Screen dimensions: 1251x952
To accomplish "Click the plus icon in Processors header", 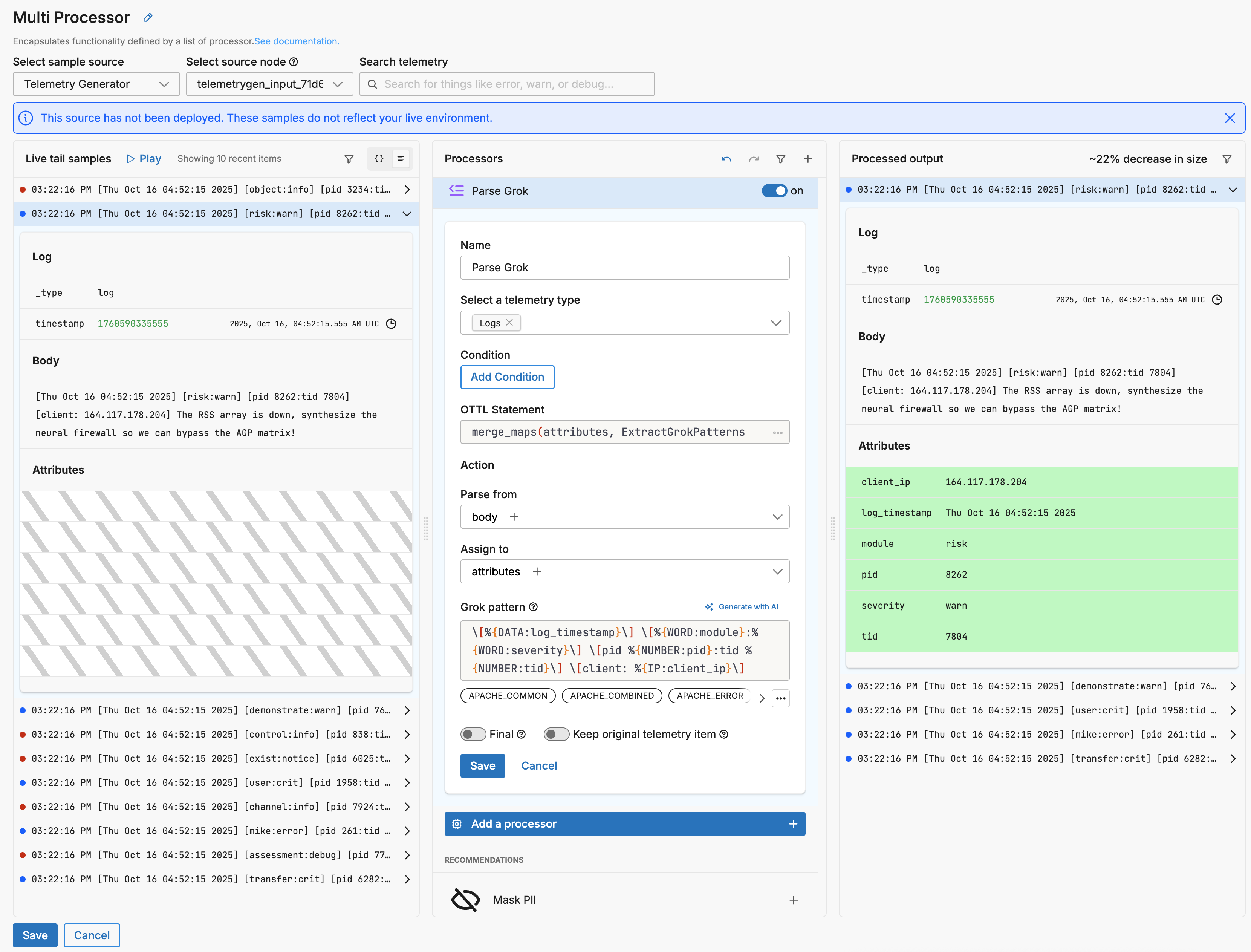I will click(x=808, y=159).
